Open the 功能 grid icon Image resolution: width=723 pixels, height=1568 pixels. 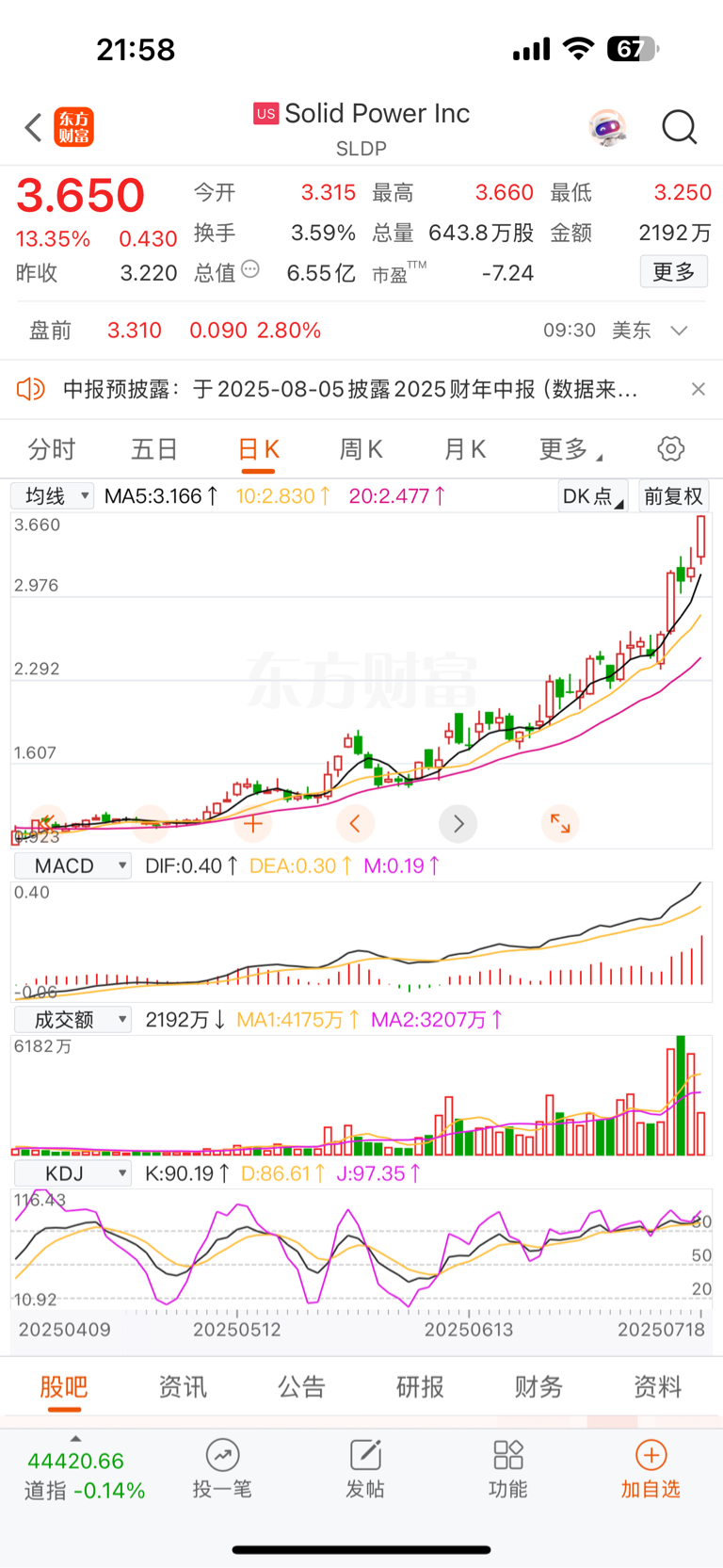point(508,1455)
